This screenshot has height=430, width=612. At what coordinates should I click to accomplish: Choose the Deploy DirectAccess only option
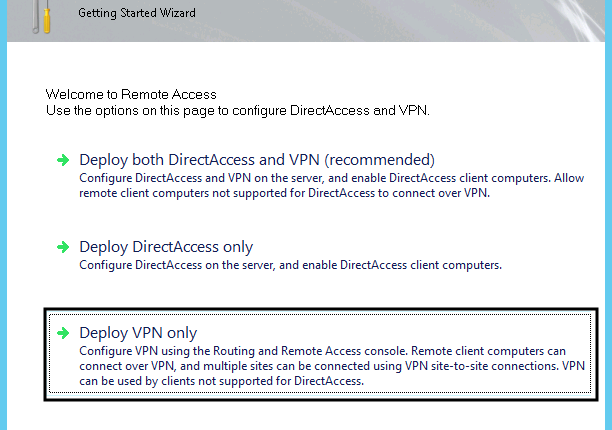[x=166, y=247]
